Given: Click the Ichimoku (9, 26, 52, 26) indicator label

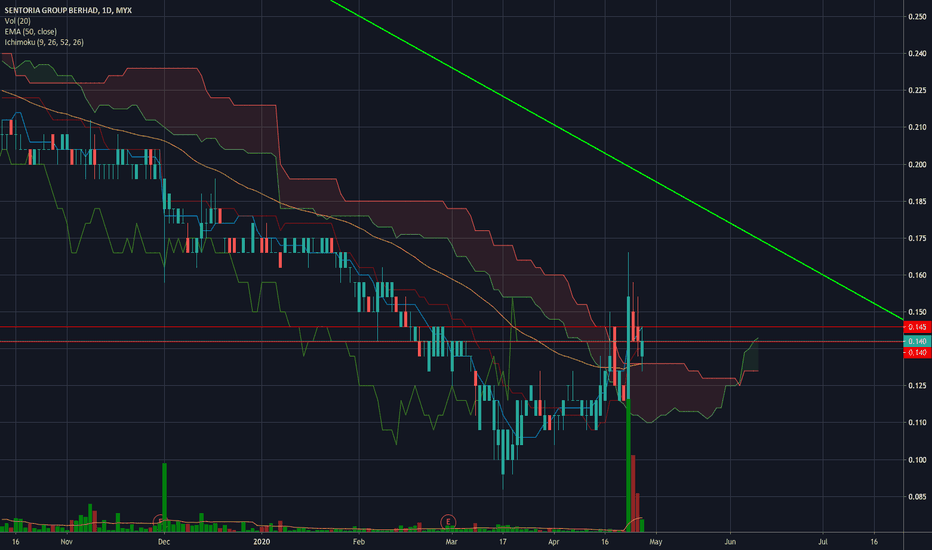Looking at the screenshot, I should tap(44, 42).
